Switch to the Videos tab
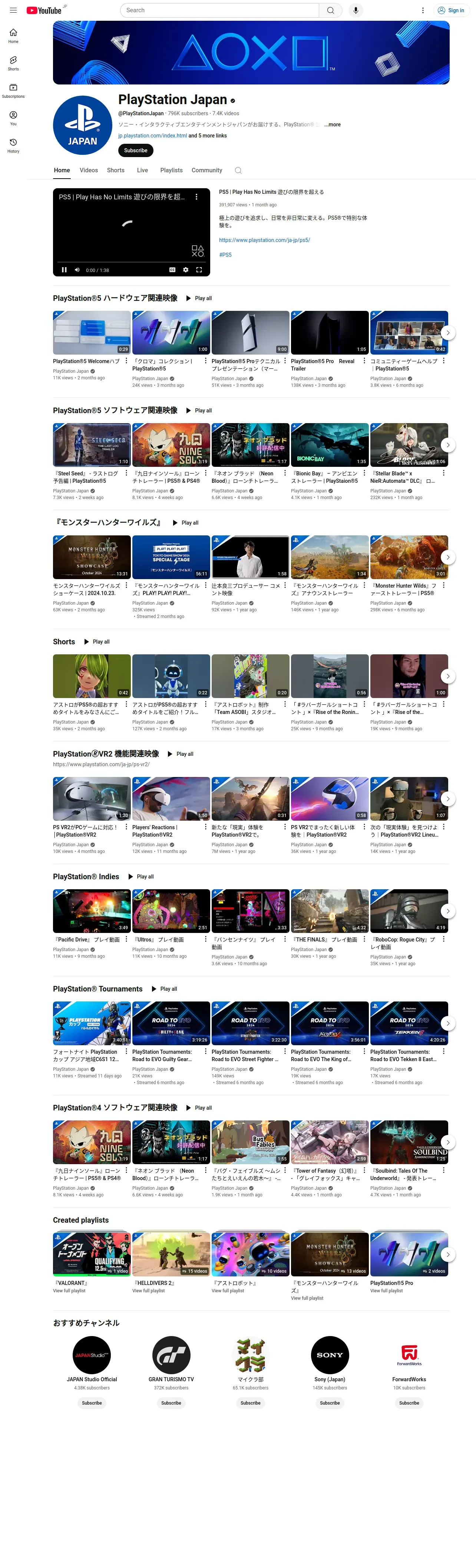Screen dimensions: 476x1568 (x=89, y=170)
